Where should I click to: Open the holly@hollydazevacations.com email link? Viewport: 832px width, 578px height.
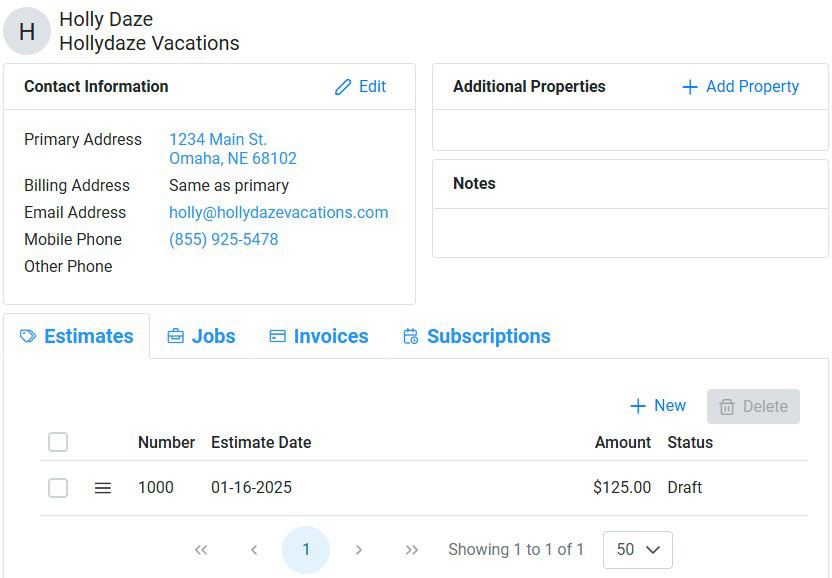[279, 212]
